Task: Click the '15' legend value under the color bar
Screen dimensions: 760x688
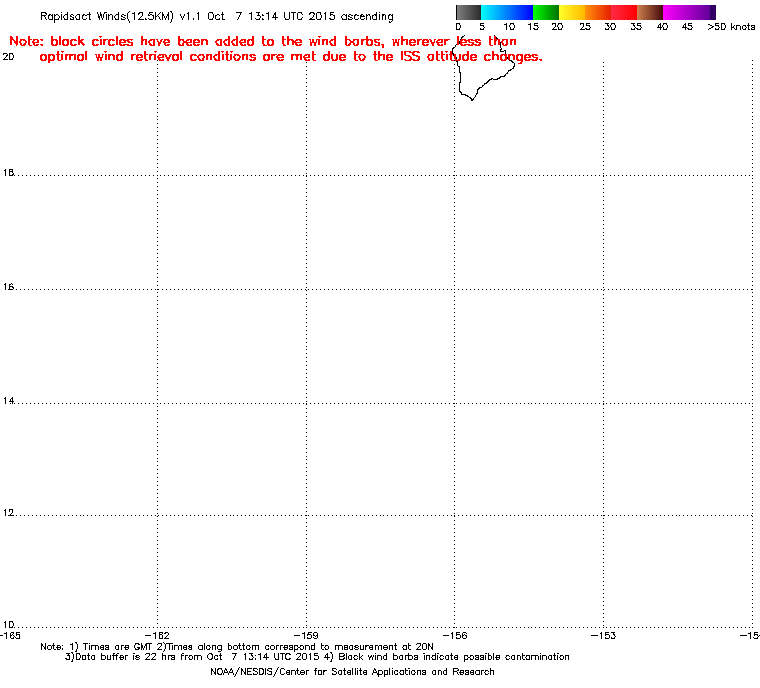Action: (x=533, y=27)
